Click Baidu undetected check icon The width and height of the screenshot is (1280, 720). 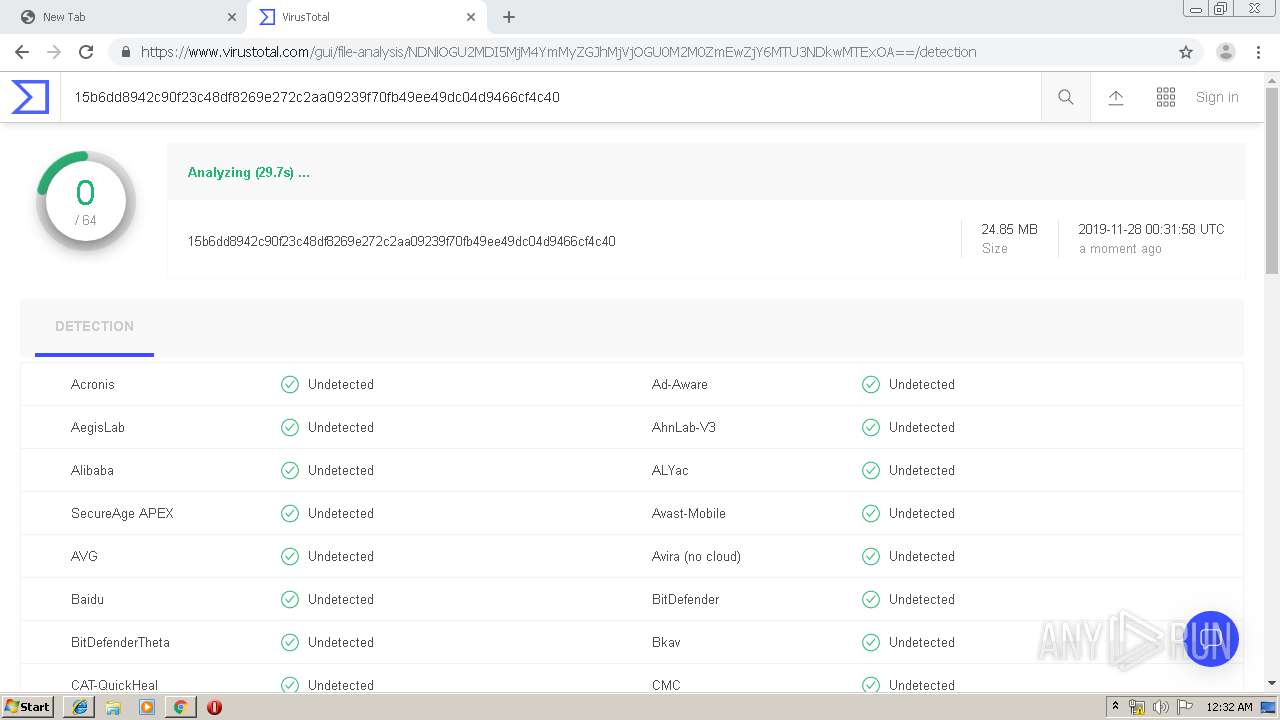(x=290, y=599)
